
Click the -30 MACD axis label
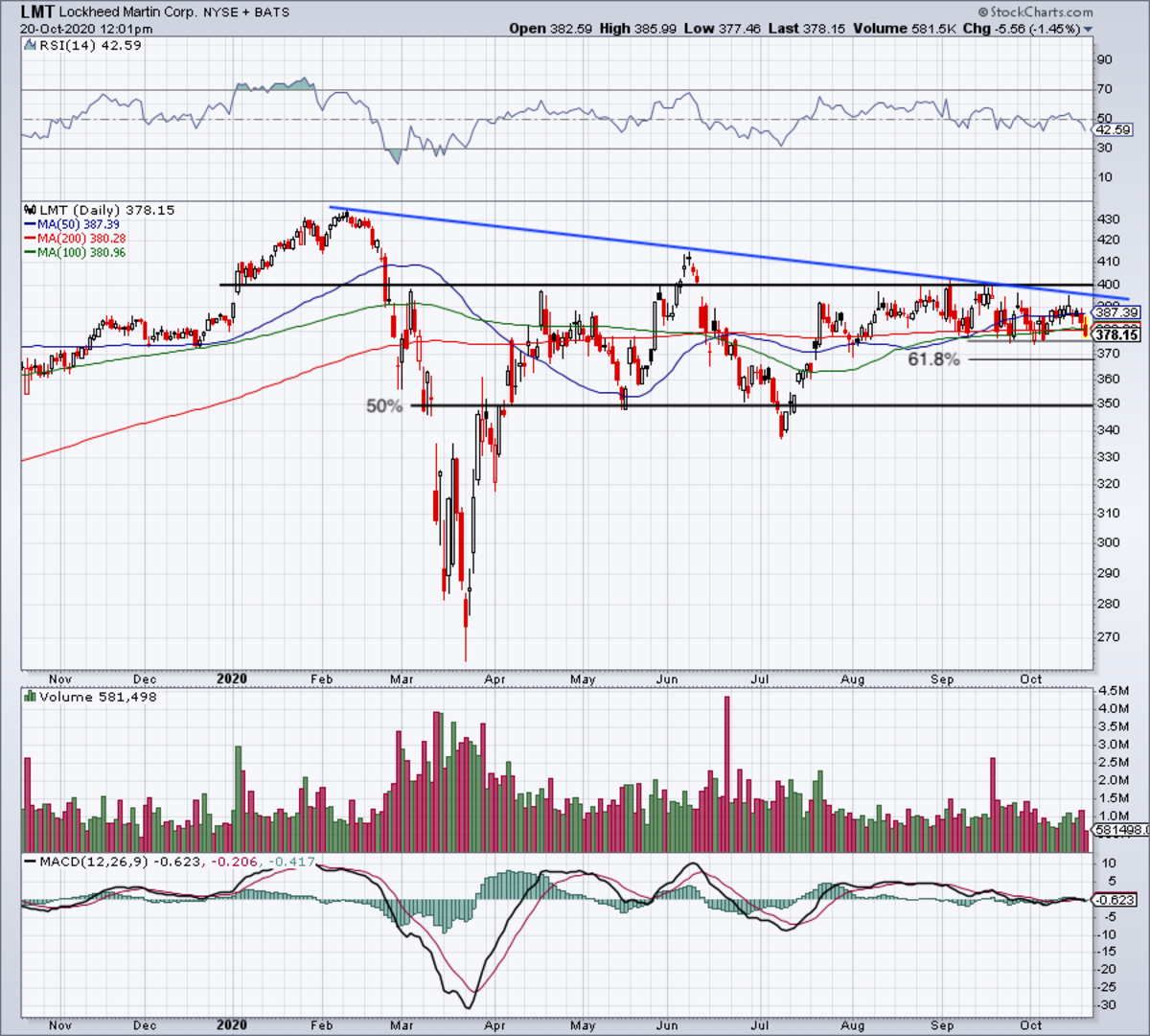point(1108,1004)
